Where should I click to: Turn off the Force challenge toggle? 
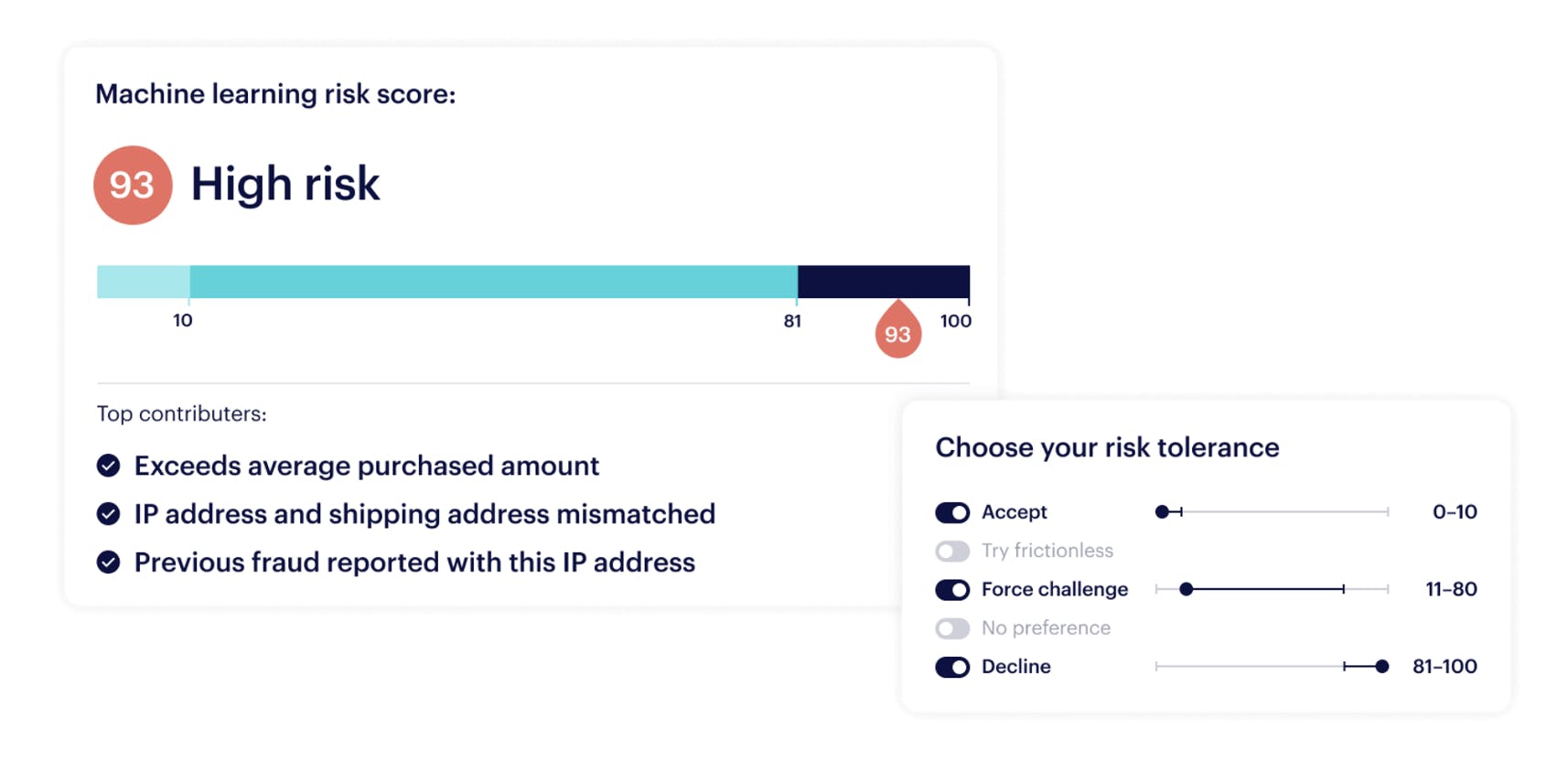[x=951, y=590]
